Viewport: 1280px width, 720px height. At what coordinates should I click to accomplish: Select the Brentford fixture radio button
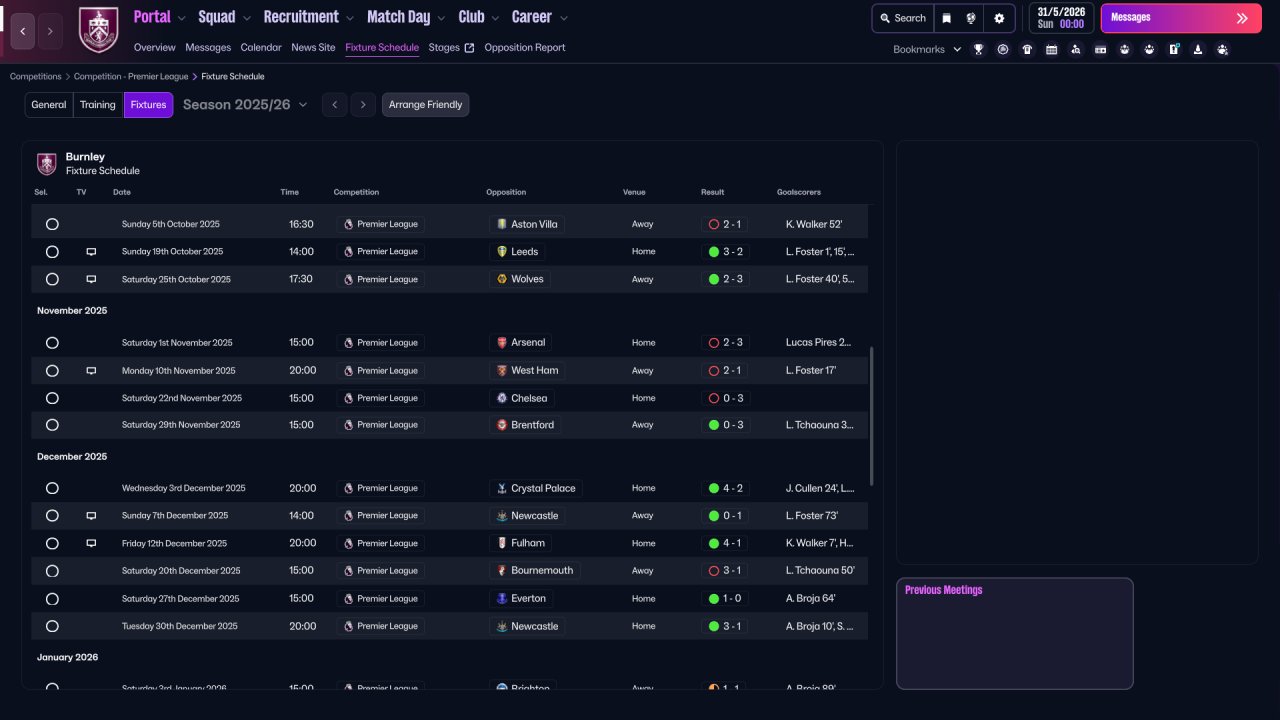point(52,425)
